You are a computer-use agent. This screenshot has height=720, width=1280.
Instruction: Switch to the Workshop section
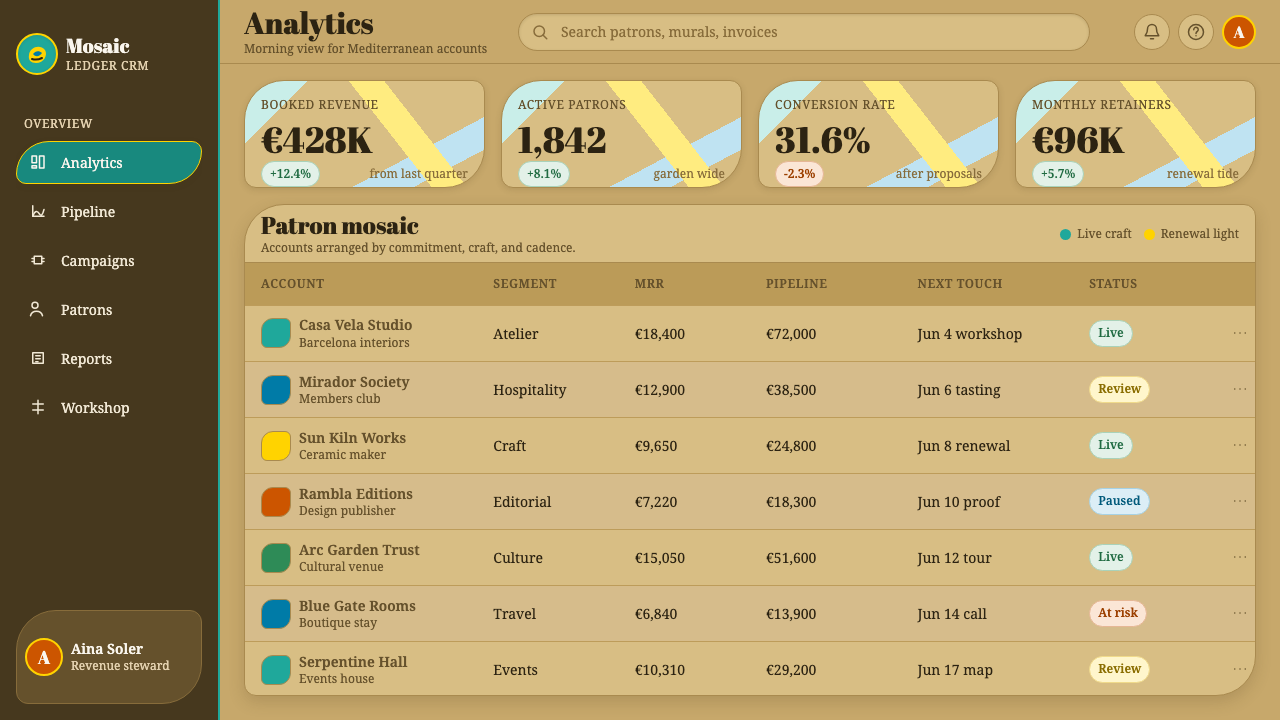pos(109,407)
